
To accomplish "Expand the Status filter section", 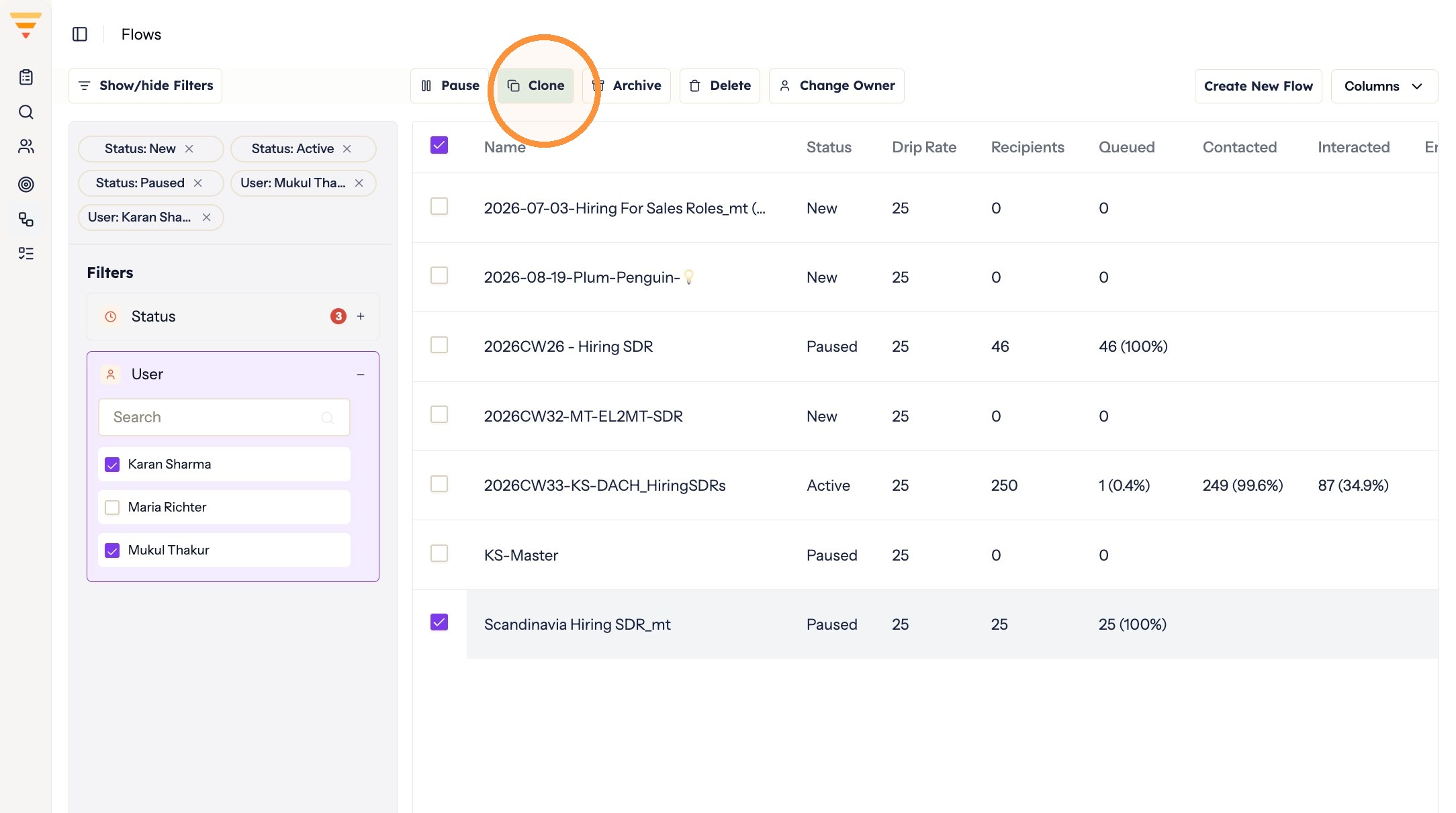I will 361,316.
